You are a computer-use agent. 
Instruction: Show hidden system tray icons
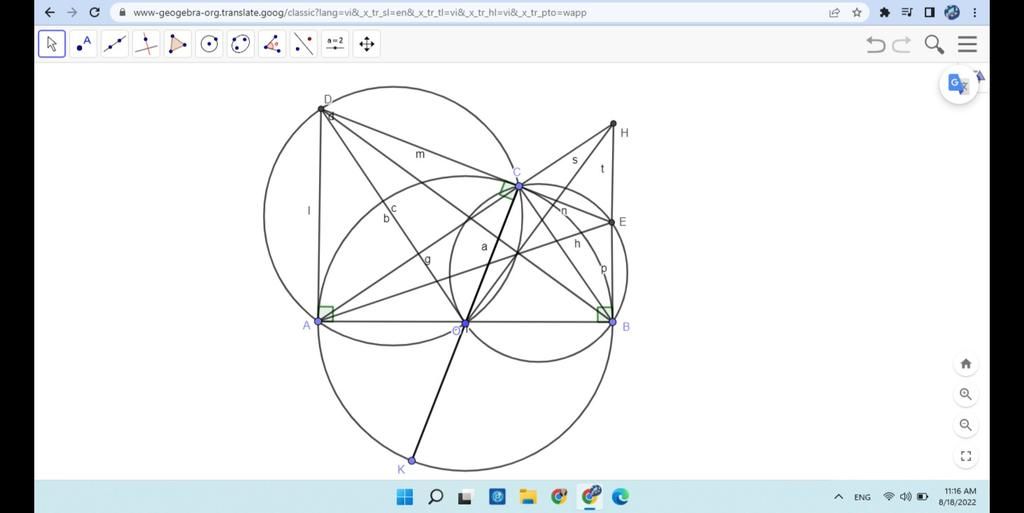coord(839,497)
